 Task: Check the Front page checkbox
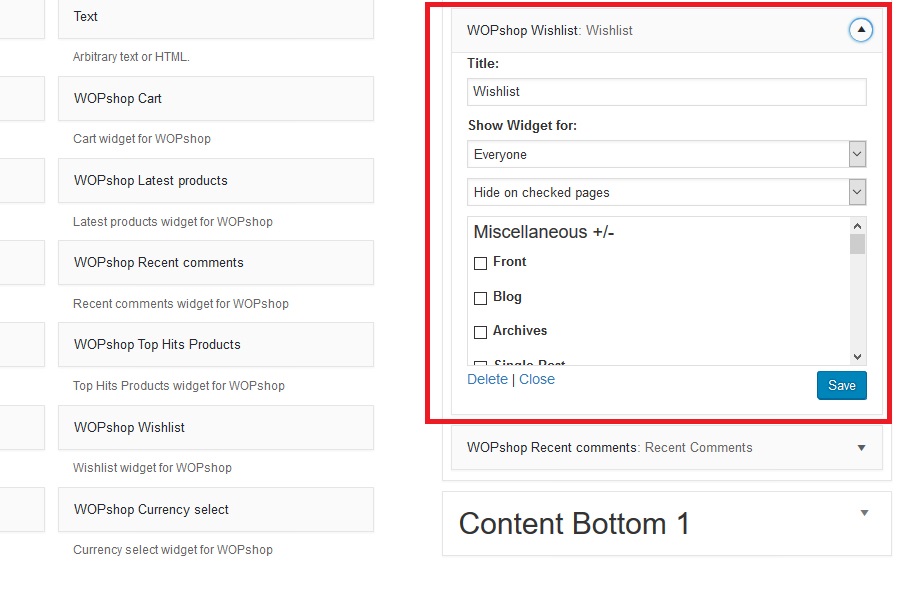(x=481, y=263)
